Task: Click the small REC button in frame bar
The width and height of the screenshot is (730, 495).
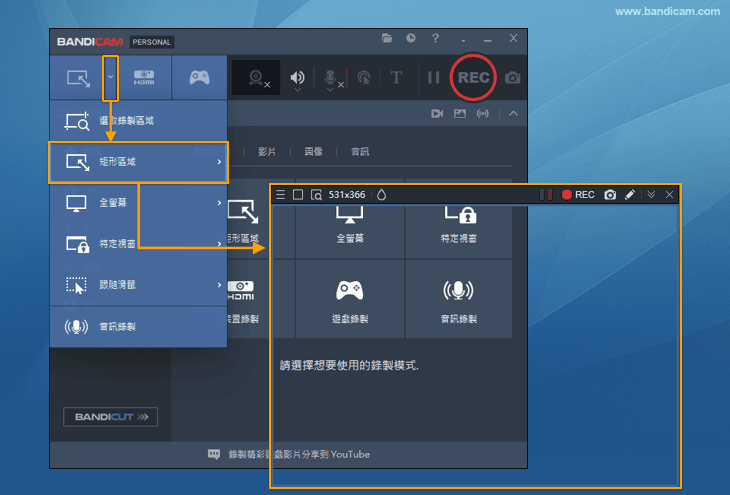Action: [578, 195]
